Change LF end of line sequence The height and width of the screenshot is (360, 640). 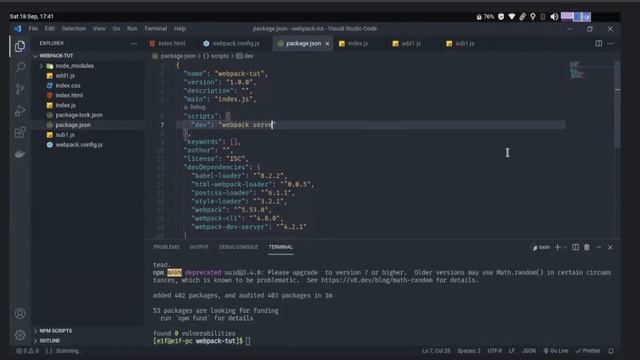511,351
